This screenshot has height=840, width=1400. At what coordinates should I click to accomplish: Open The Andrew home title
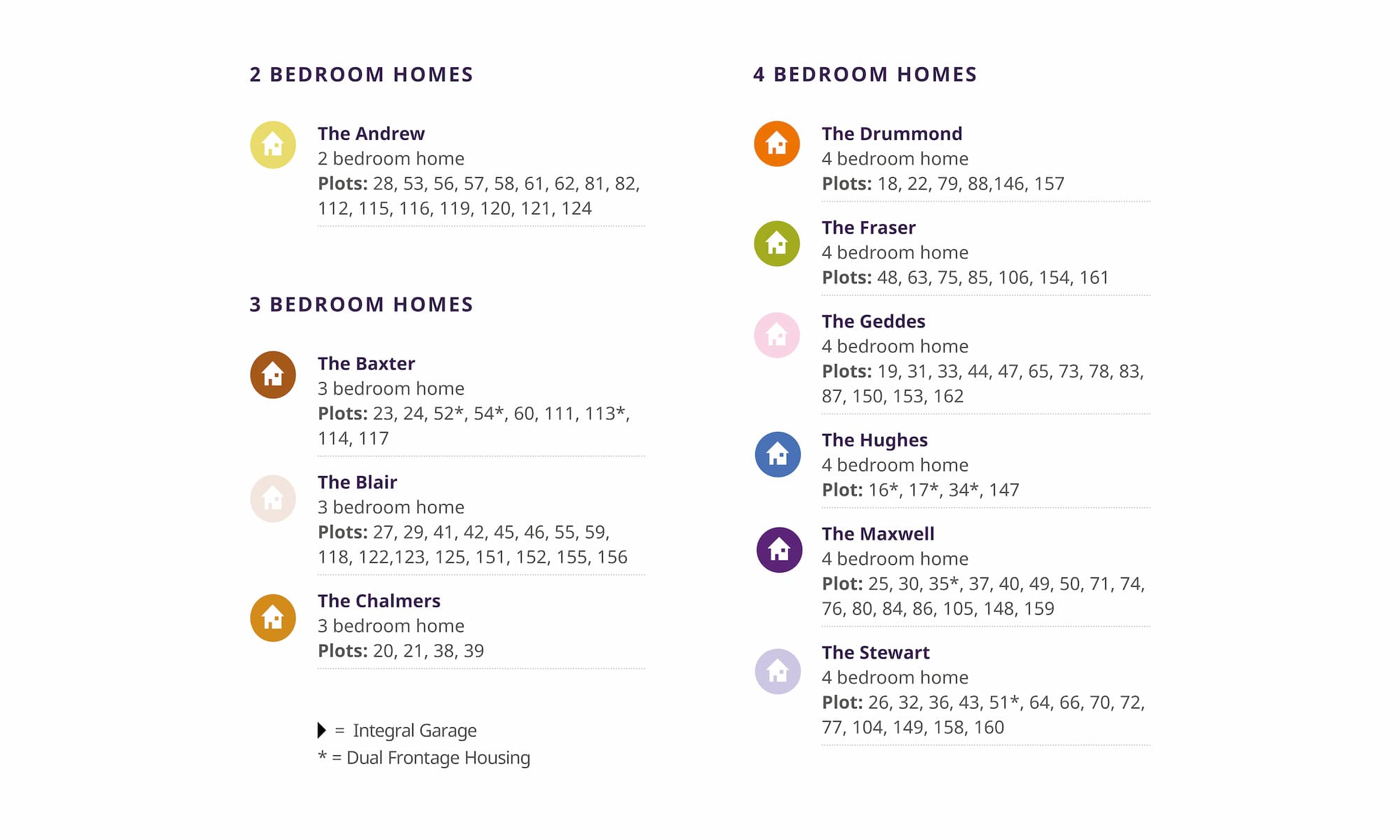point(371,134)
